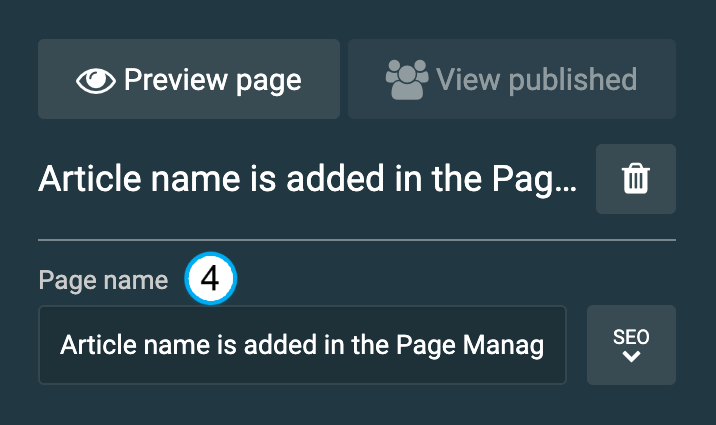Click the circled number 4 callout badge
Viewport: 716px width, 425px height.
(210, 280)
